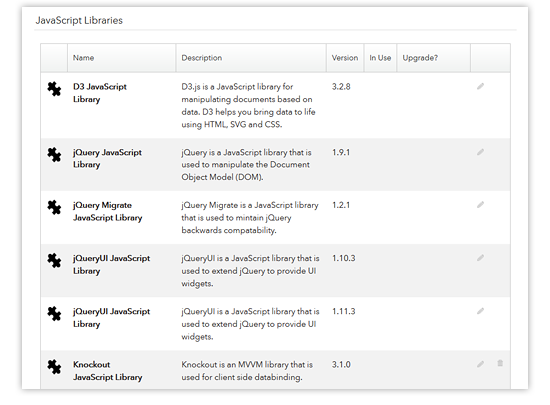Viewport: 550px width, 405px height.
Task: Click version value 1.10.3
Action: point(343,258)
